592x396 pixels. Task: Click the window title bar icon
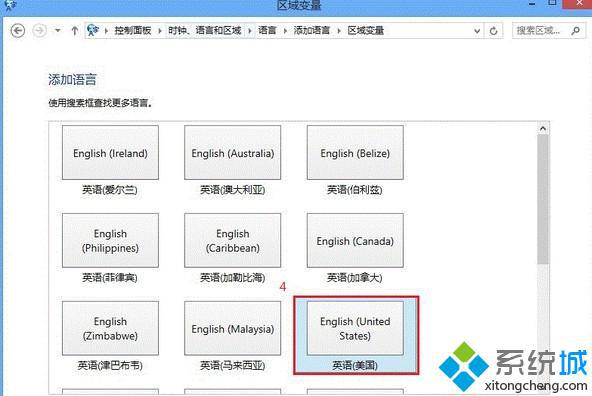(x=9, y=5)
